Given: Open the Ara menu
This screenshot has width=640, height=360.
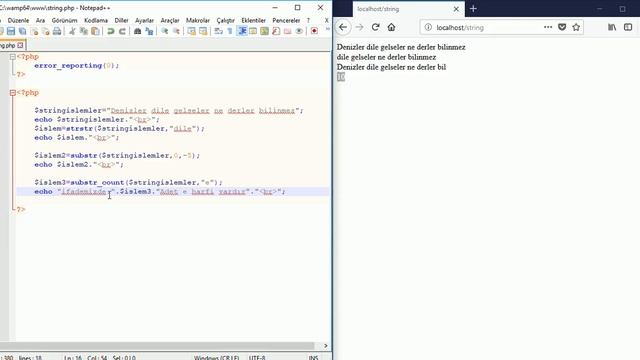Looking at the screenshot, I should pos(40,20).
